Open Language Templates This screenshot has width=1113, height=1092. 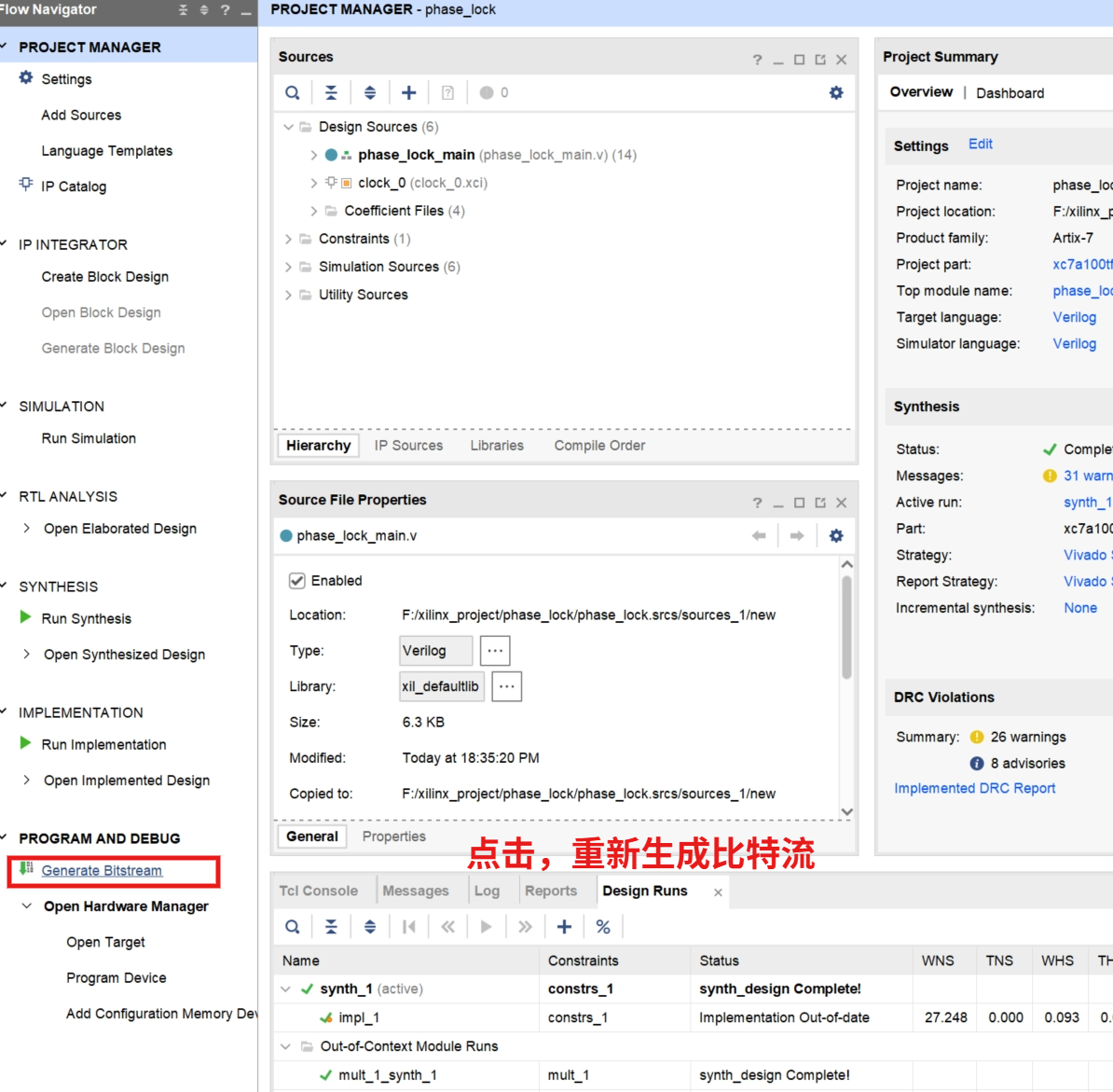107,150
